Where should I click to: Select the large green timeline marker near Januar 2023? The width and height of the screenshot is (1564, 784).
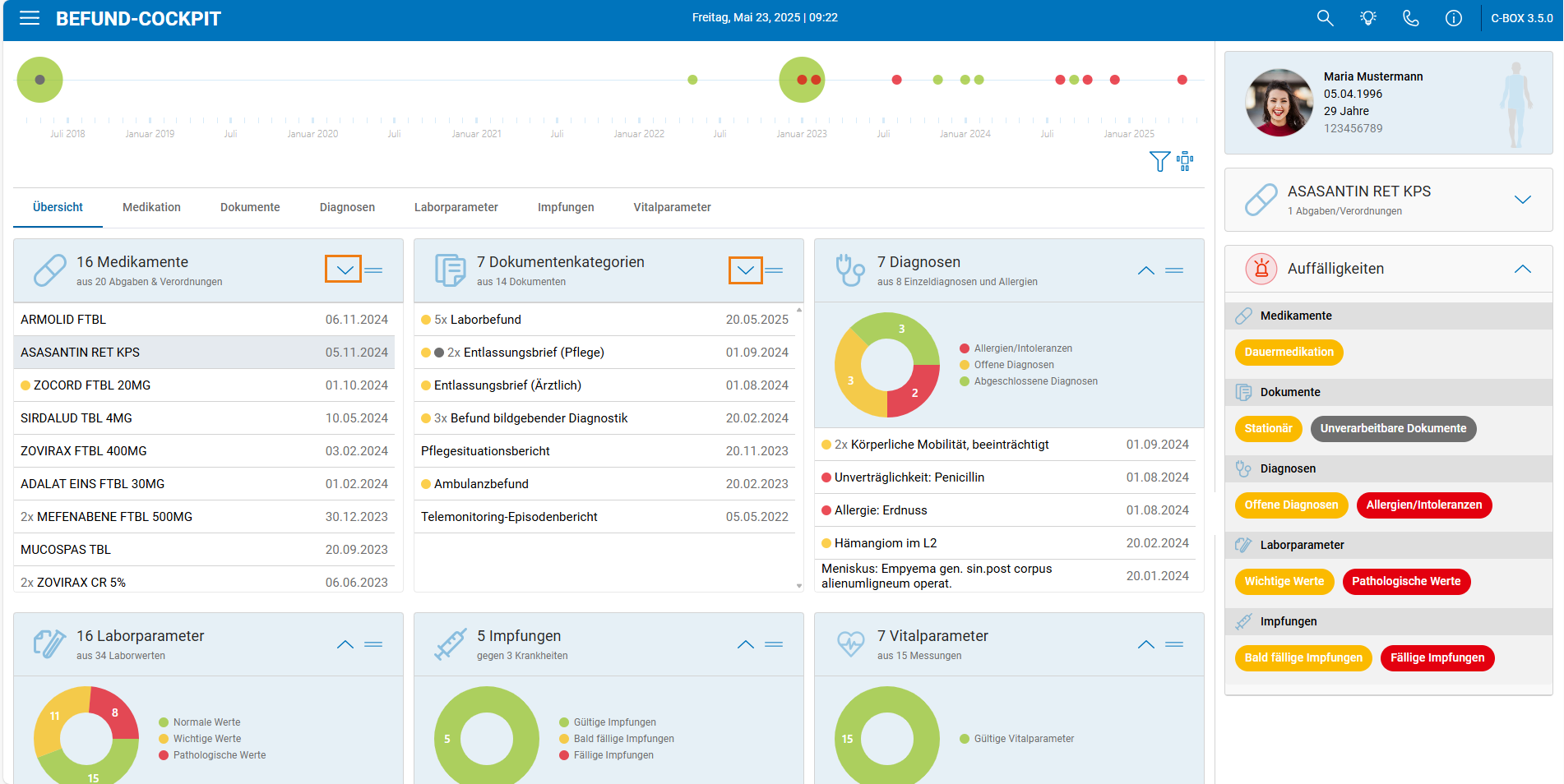(x=802, y=80)
